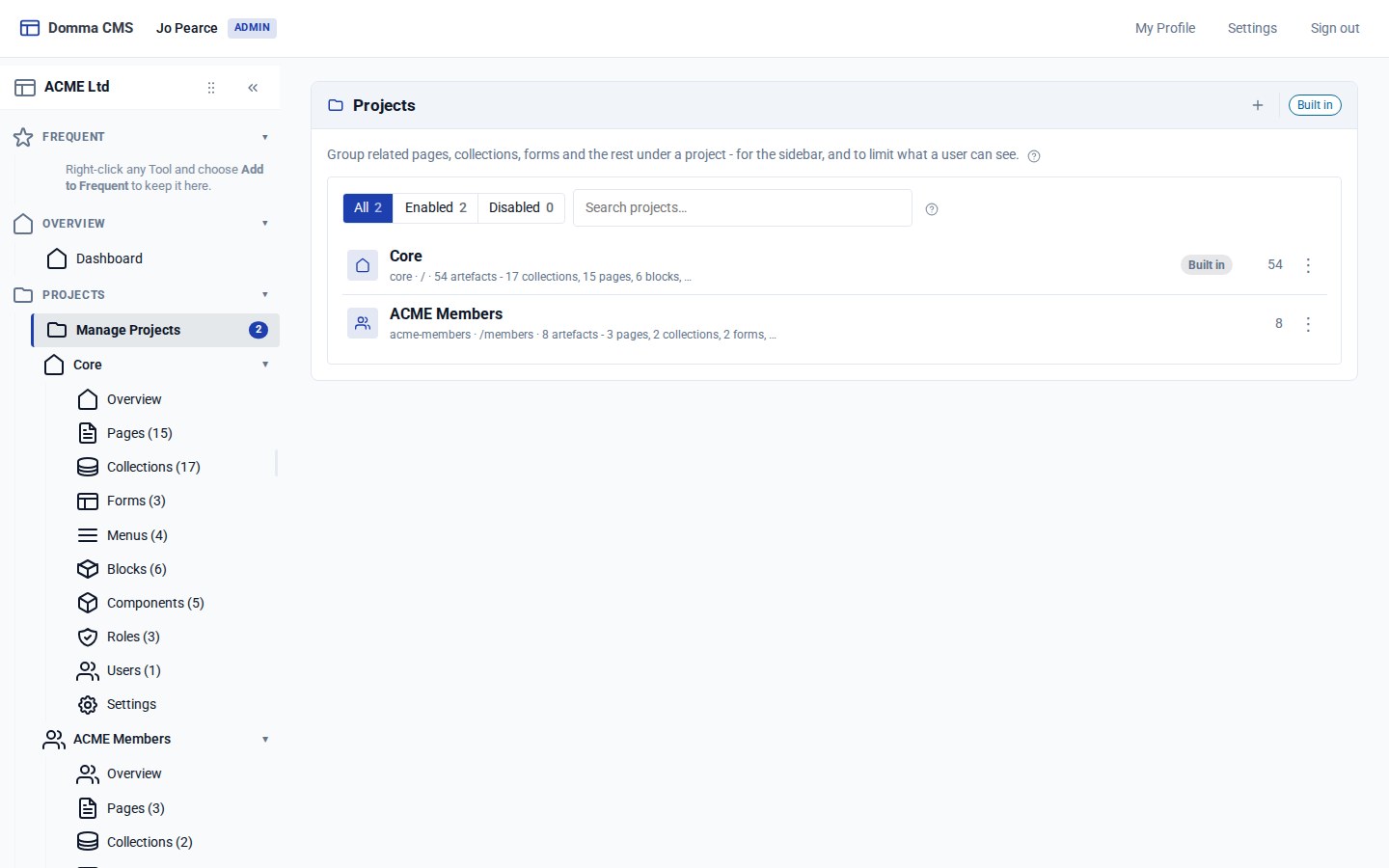
Task: Collapse the ACME Members project tree
Action: coord(265,740)
